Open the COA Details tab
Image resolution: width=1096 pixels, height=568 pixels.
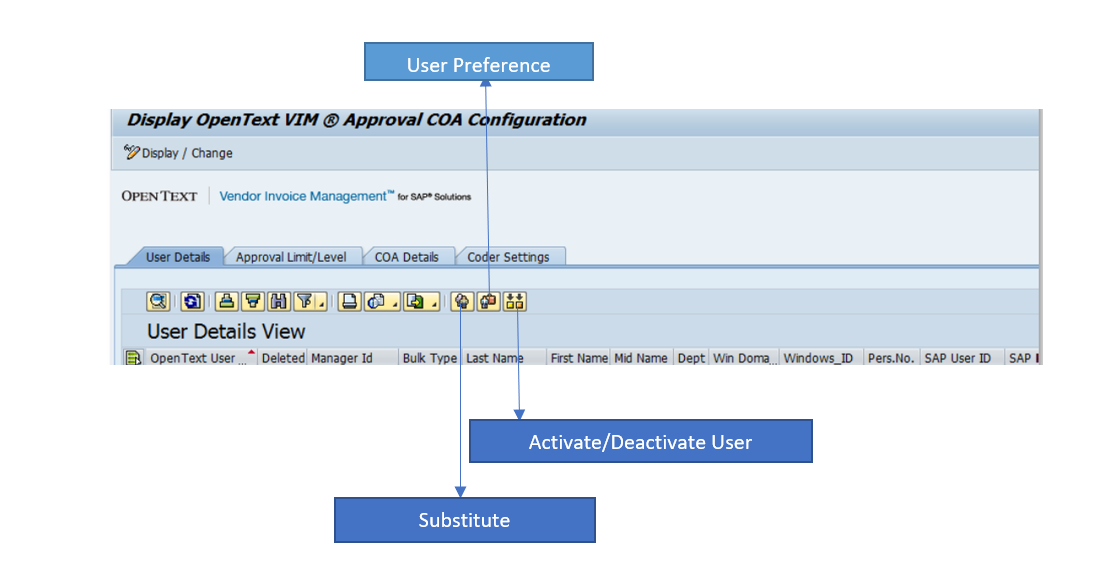tap(407, 257)
